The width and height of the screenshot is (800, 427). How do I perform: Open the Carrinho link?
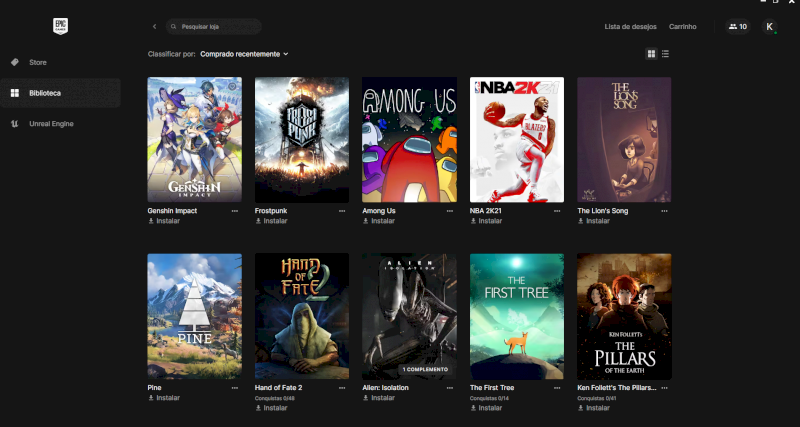683,26
